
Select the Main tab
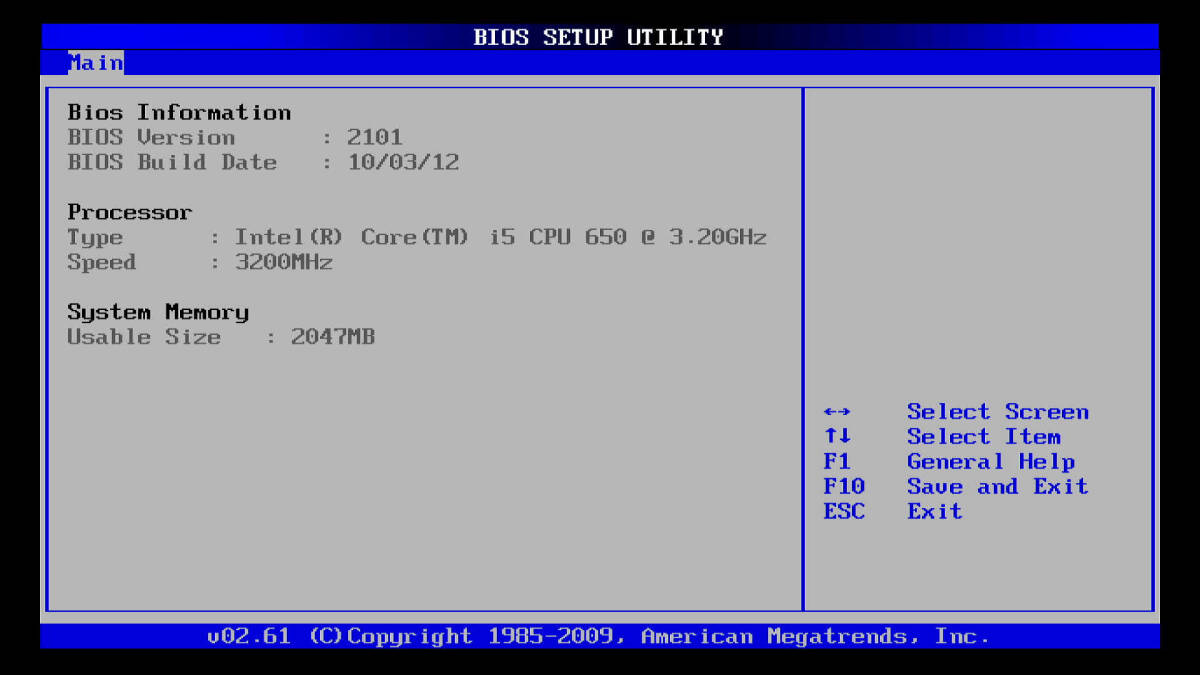click(96, 63)
